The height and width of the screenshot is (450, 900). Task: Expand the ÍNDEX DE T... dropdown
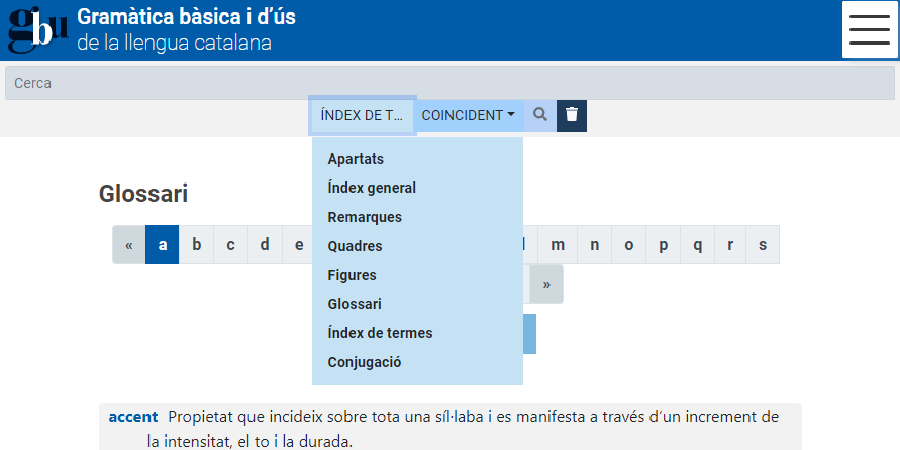362,115
